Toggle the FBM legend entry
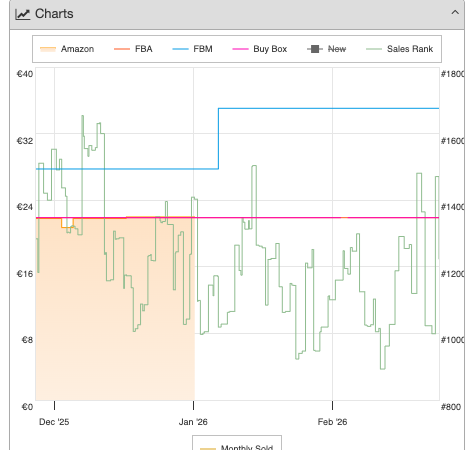The height and width of the screenshot is (450, 474). [x=192, y=49]
